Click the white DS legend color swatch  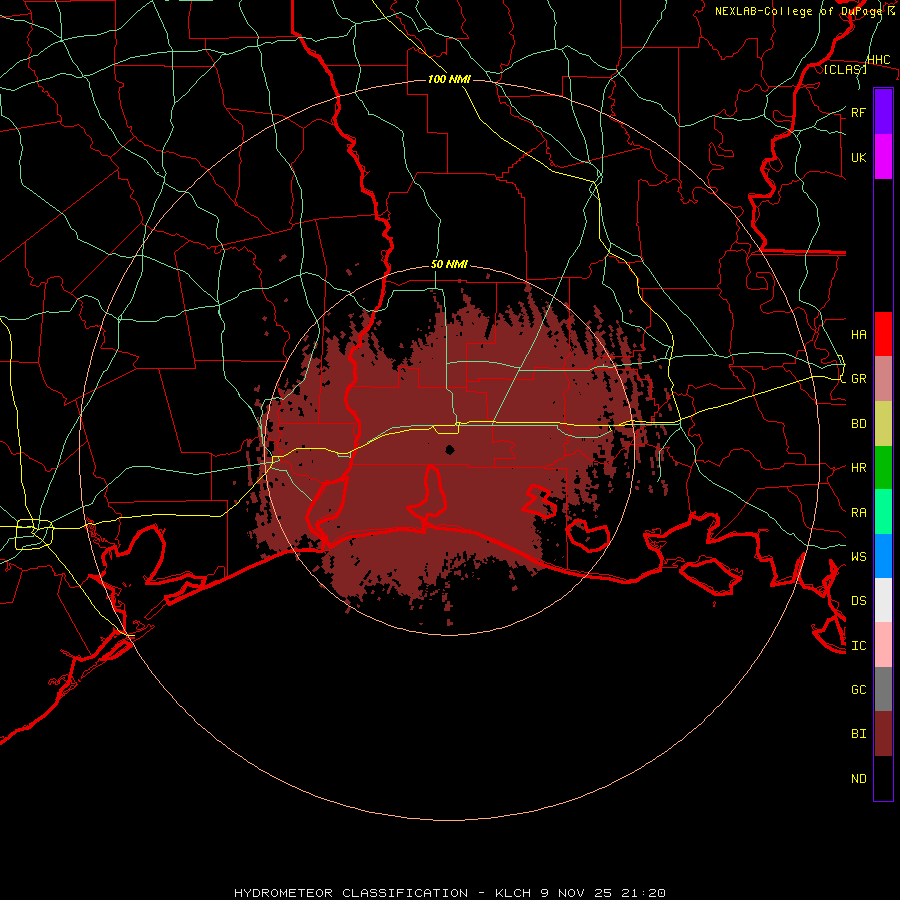click(883, 600)
